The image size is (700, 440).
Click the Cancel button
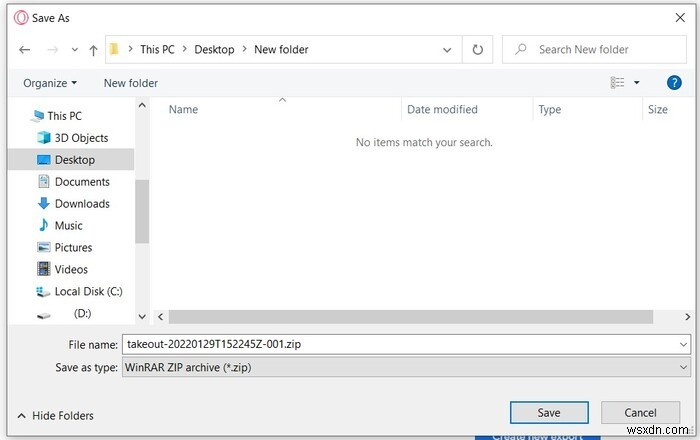point(640,413)
